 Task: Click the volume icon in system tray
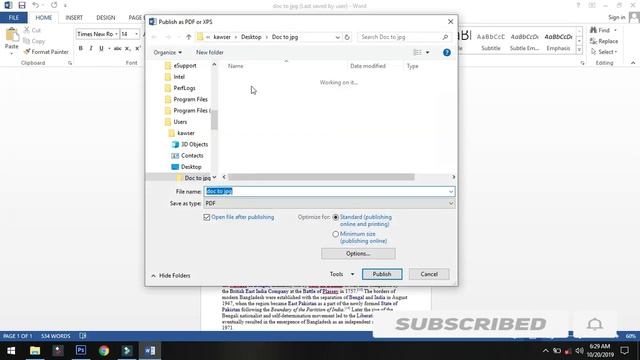click(x=579, y=351)
